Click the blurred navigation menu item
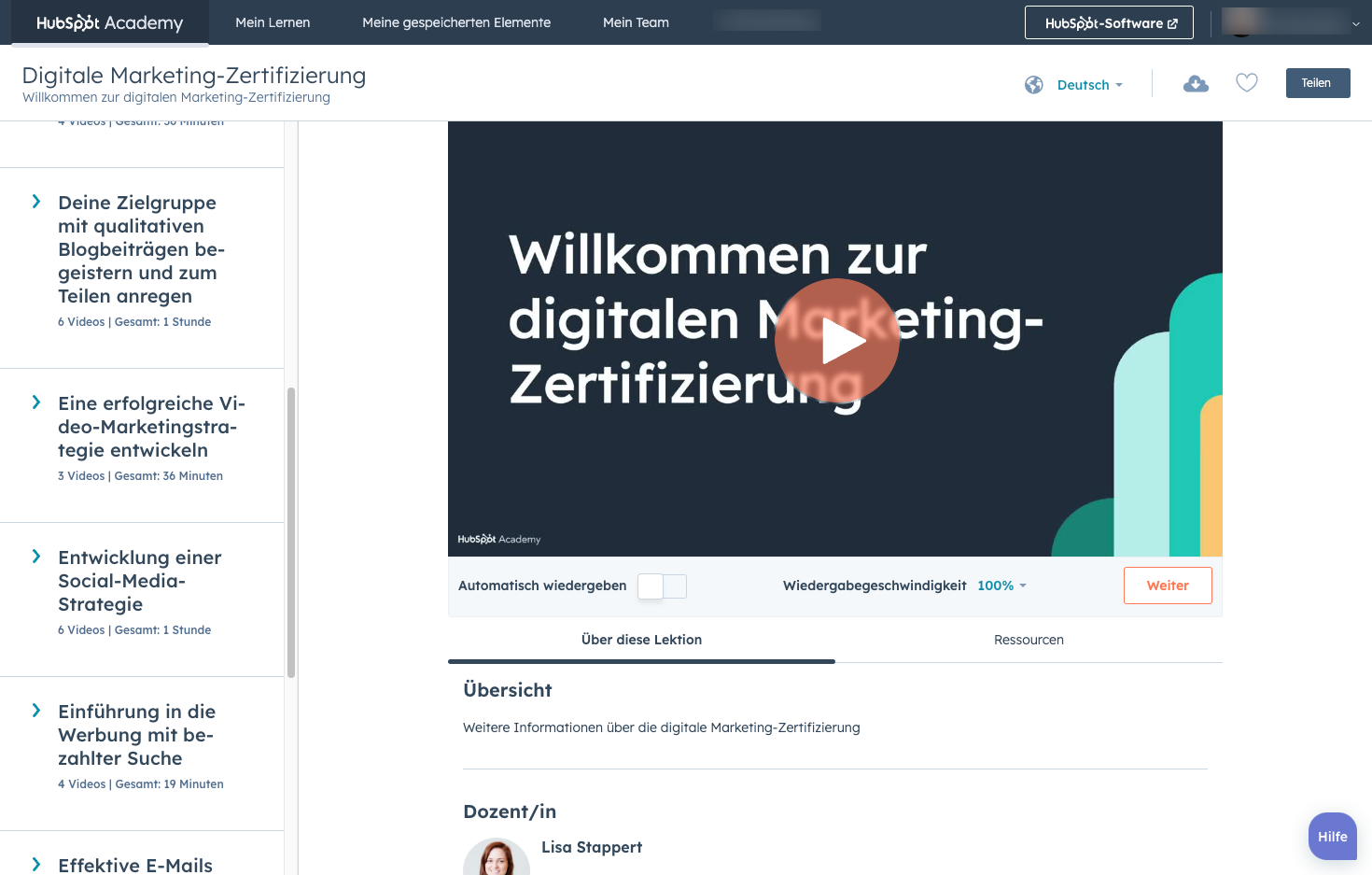This screenshot has height=875, width=1372. (x=768, y=21)
